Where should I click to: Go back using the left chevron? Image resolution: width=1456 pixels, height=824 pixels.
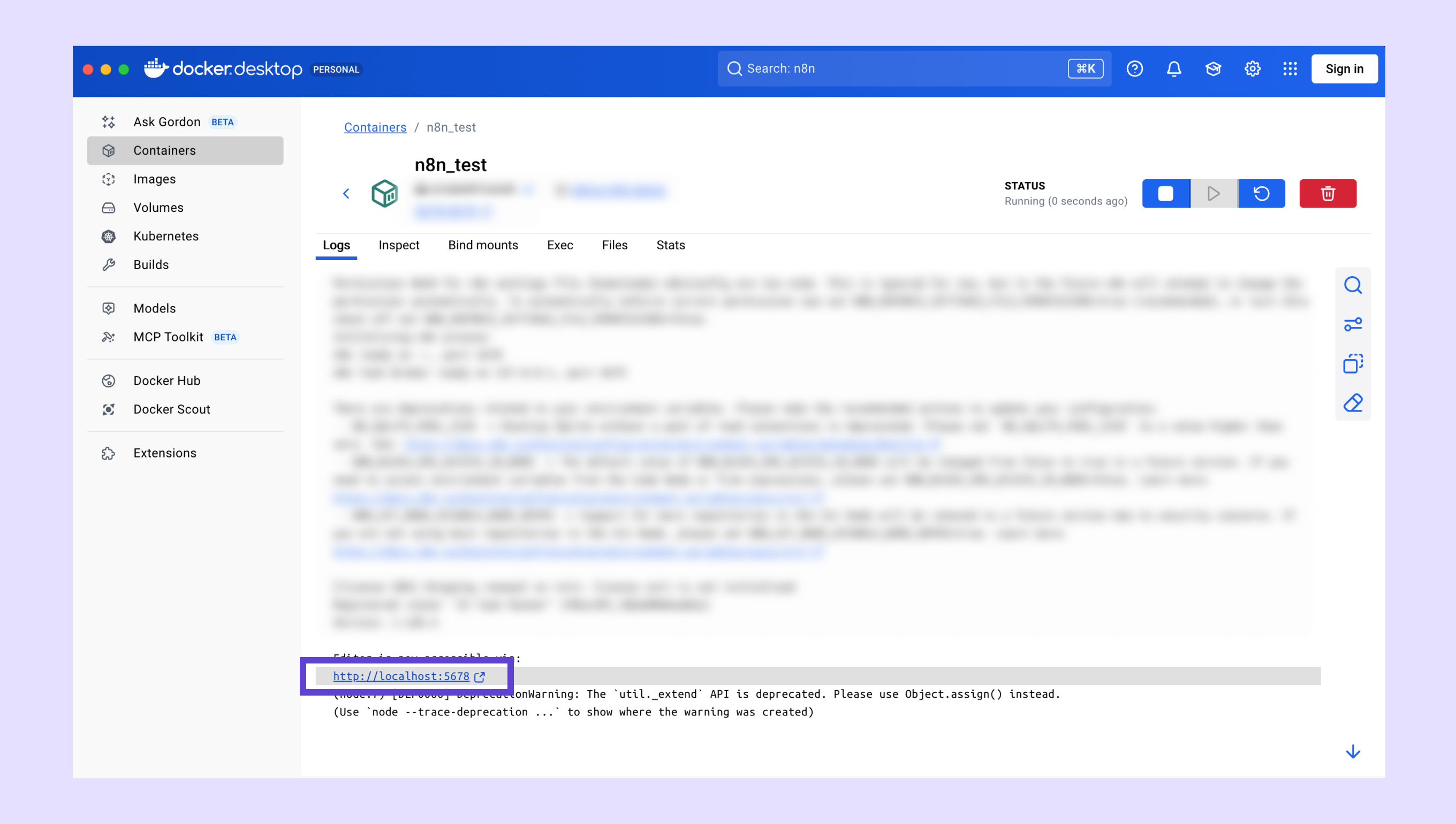pos(346,194)
